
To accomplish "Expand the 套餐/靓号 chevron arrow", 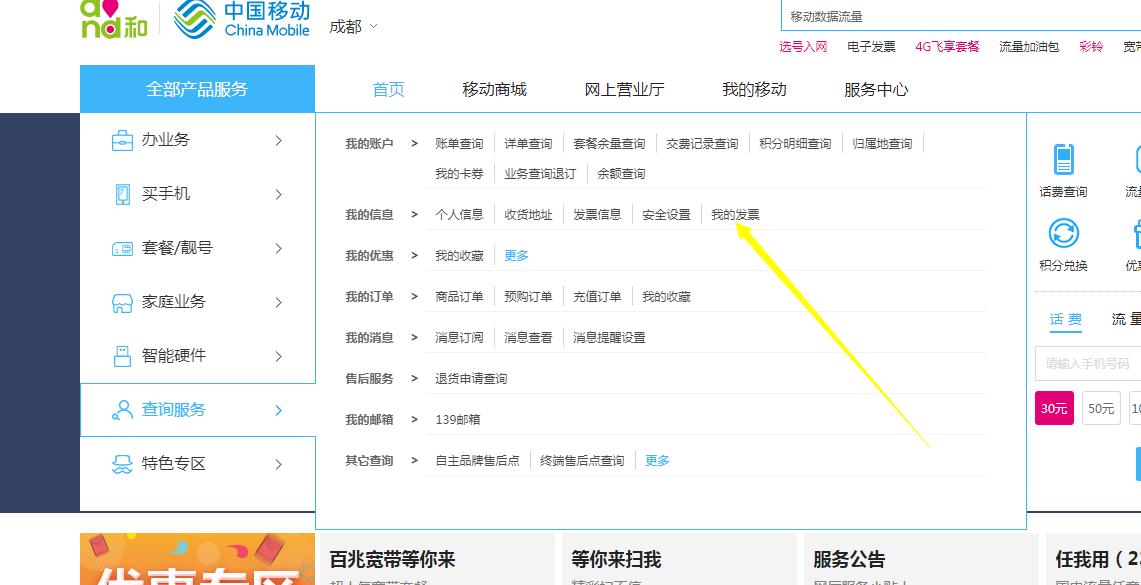I will [279, 249].
